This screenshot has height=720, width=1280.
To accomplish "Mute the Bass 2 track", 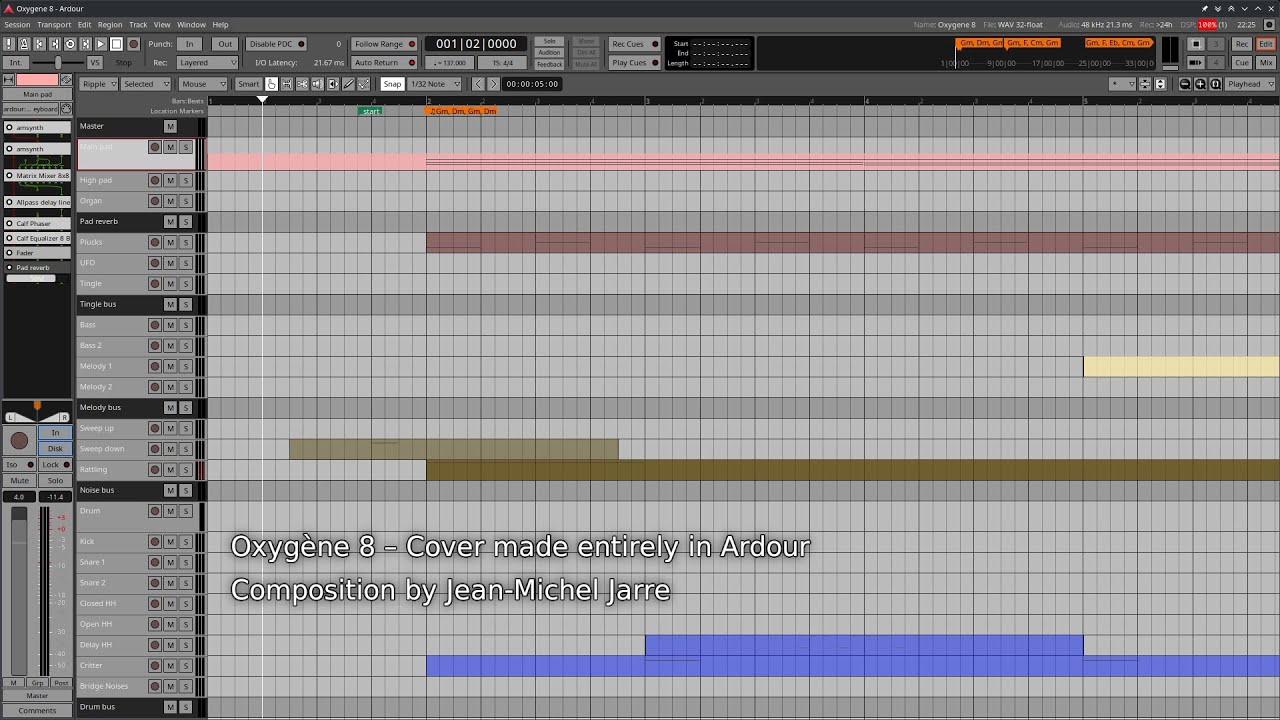I will (170, 346).
